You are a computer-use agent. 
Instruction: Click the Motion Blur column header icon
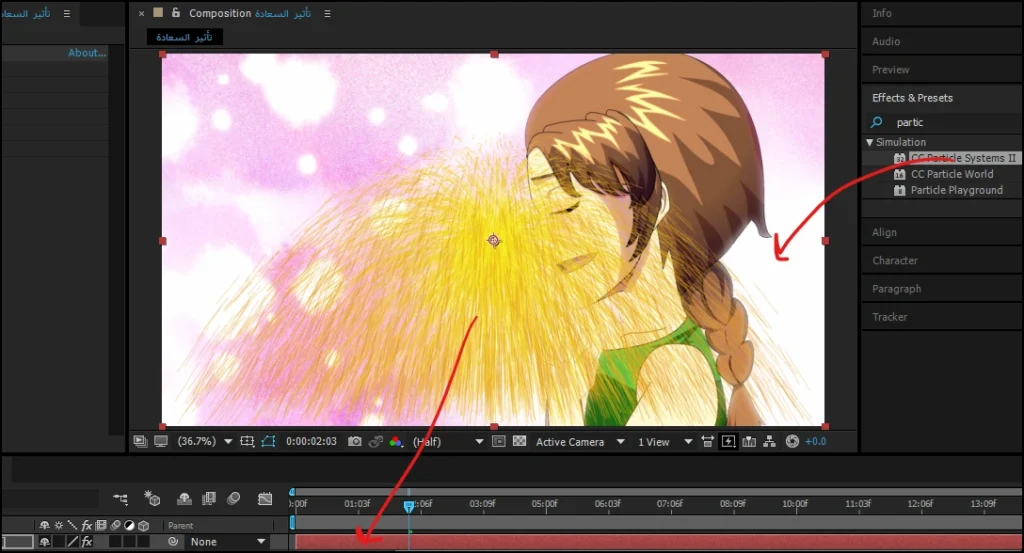(116, 525)
